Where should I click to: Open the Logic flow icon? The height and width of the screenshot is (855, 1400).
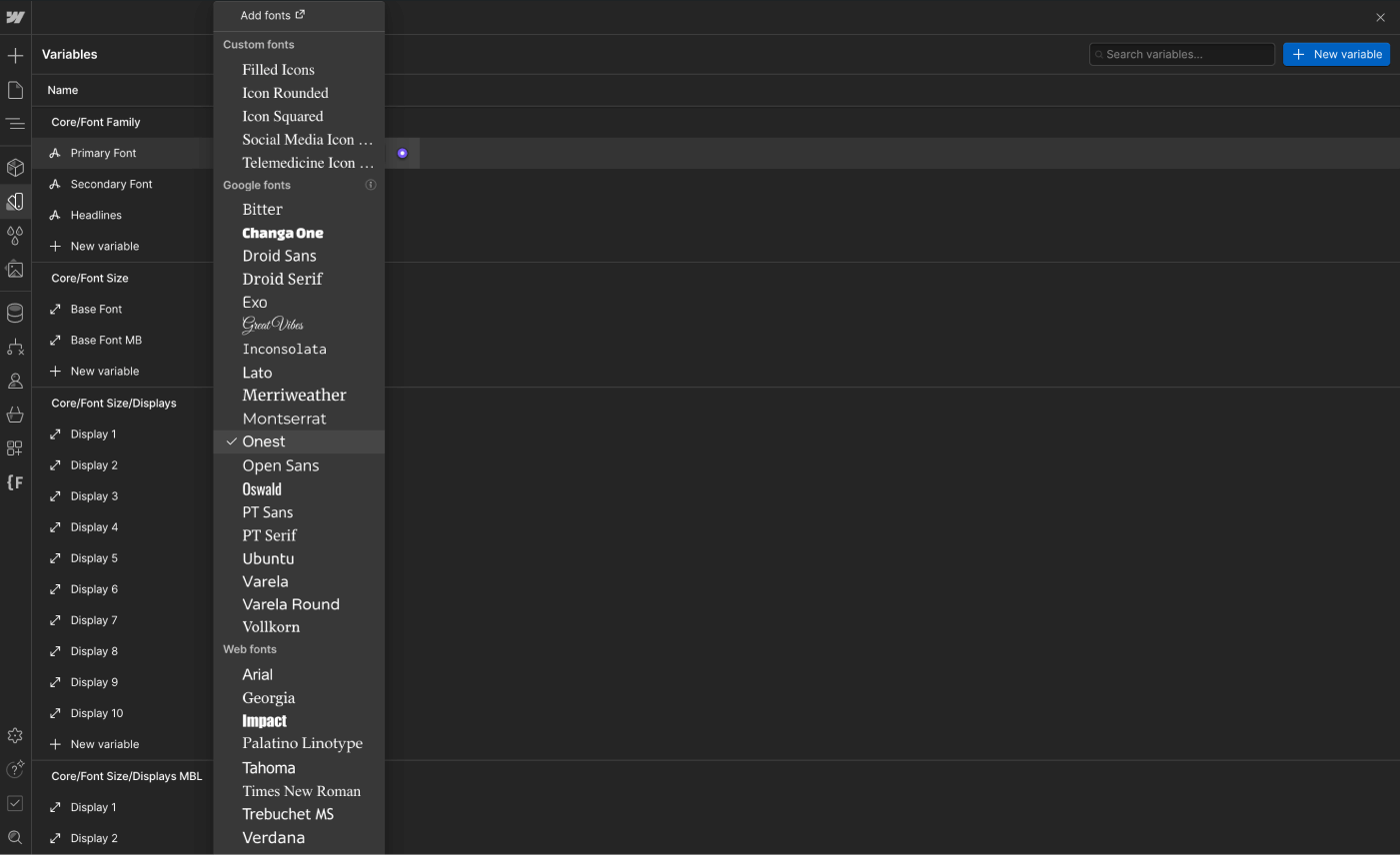click(x=15, y=348)
